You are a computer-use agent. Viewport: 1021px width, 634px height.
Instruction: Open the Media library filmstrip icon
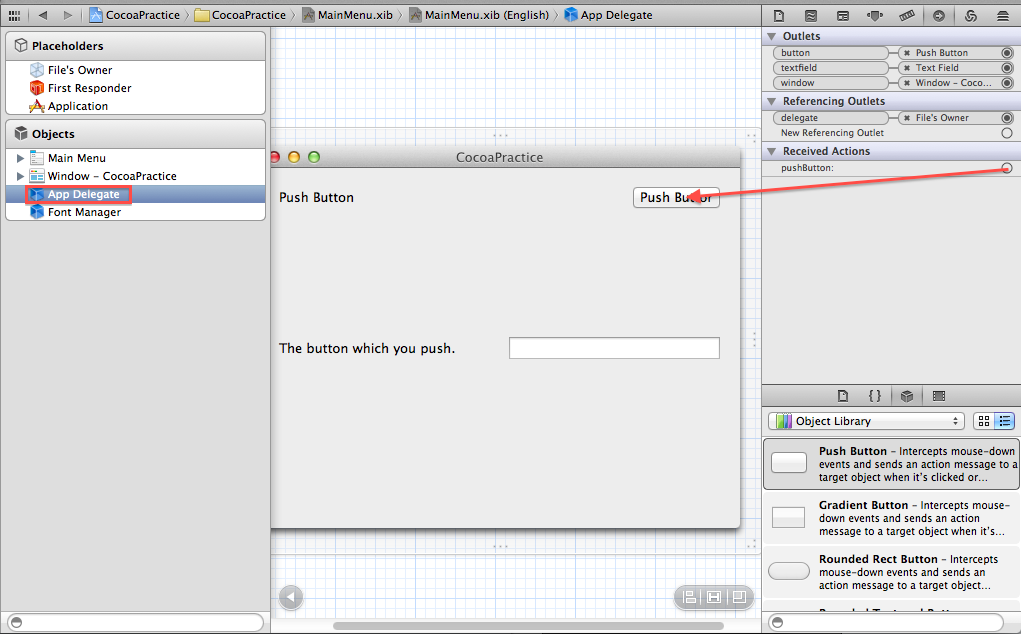click(x=938, y=396)
